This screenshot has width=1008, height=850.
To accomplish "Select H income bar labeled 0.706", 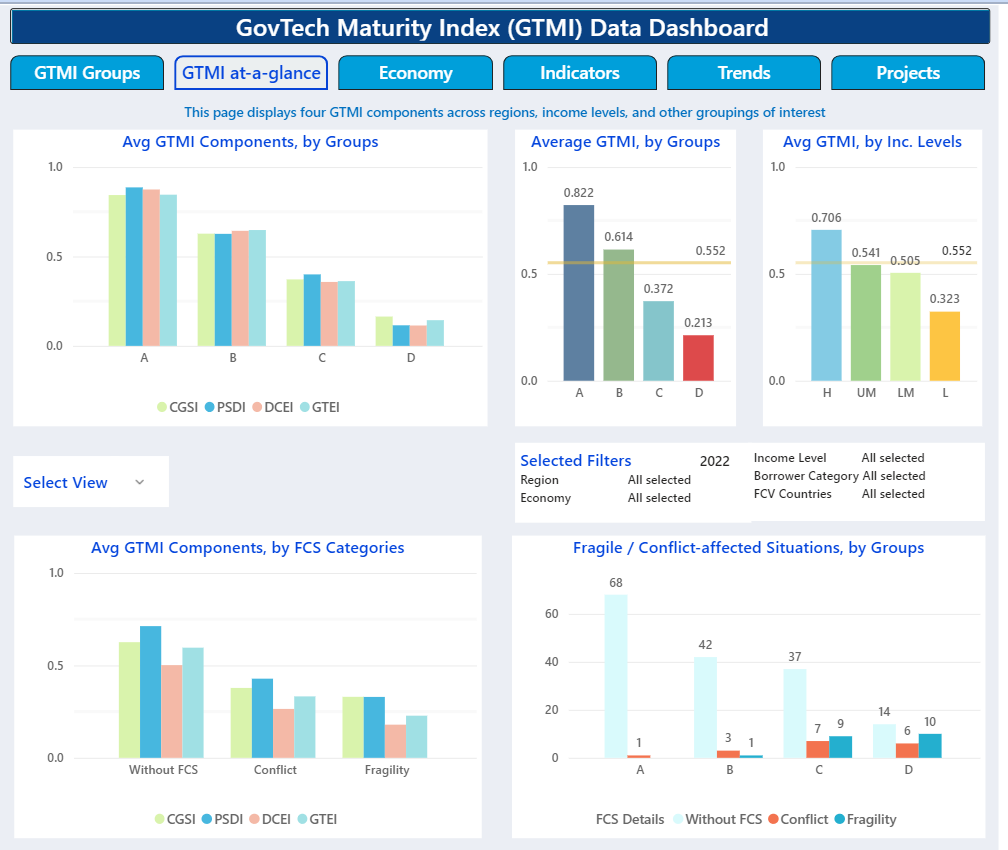I will coord(826,305).
